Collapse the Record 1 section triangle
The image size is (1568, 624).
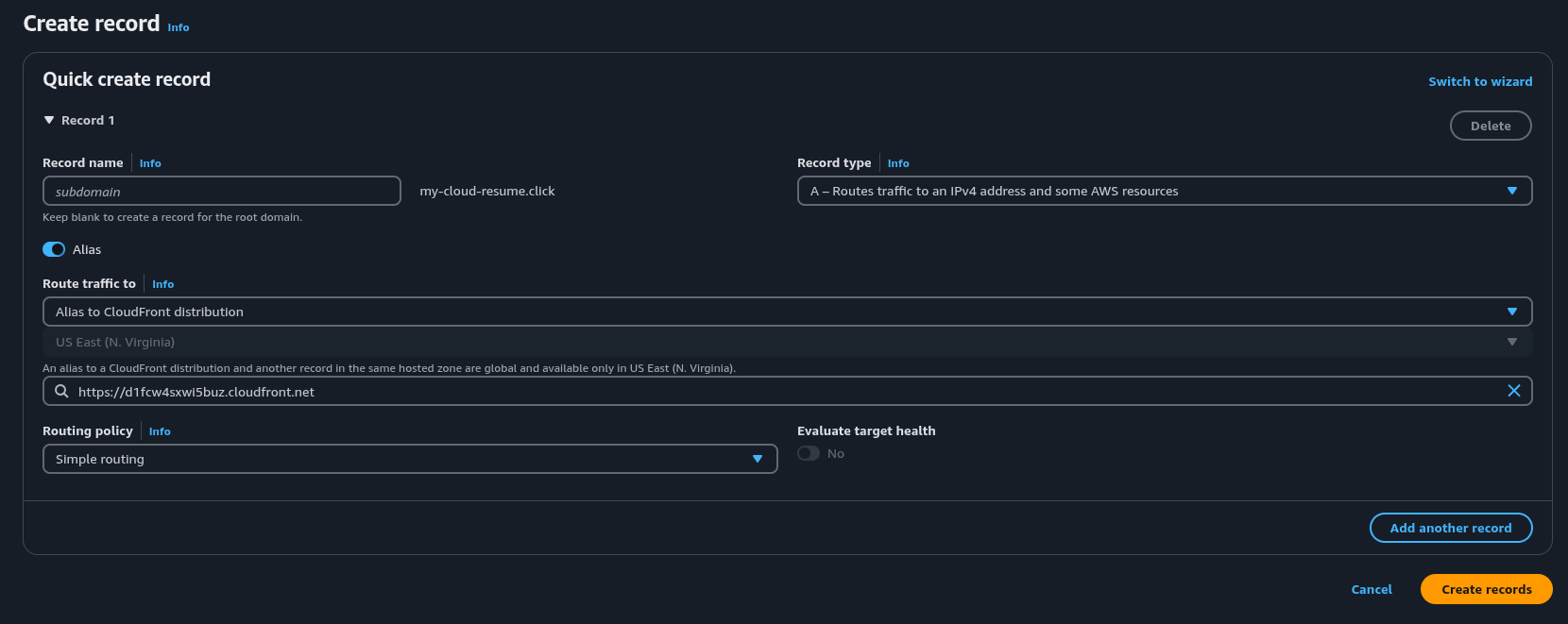(49, 120)
